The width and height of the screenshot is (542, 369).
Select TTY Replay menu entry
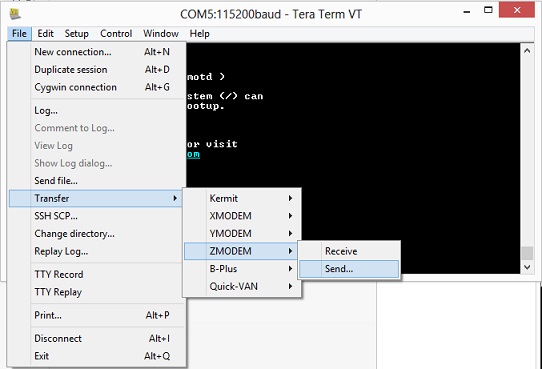pyautogui.click(x=96, y=292)
